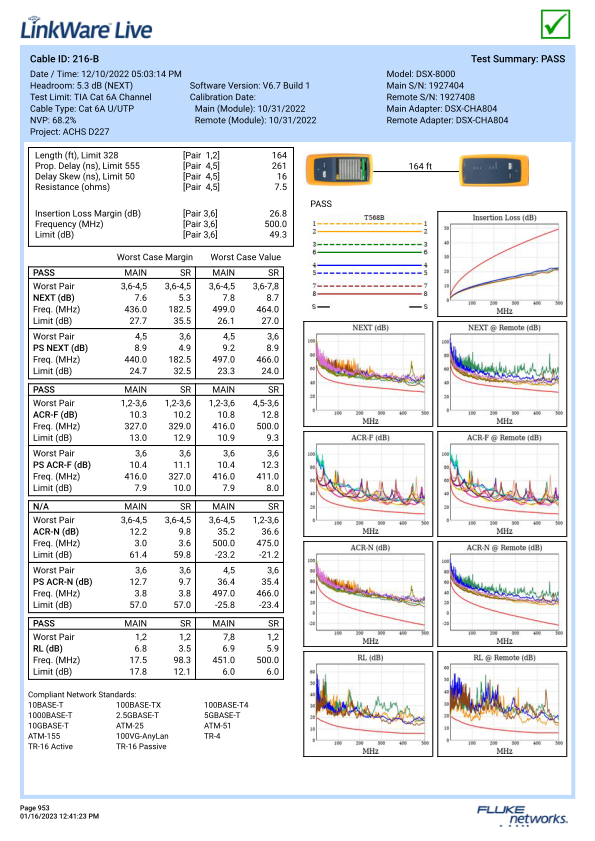This screenshot has height=841, width=595.
Task: Click the remote tester unit image
Action: pos(494,169)
